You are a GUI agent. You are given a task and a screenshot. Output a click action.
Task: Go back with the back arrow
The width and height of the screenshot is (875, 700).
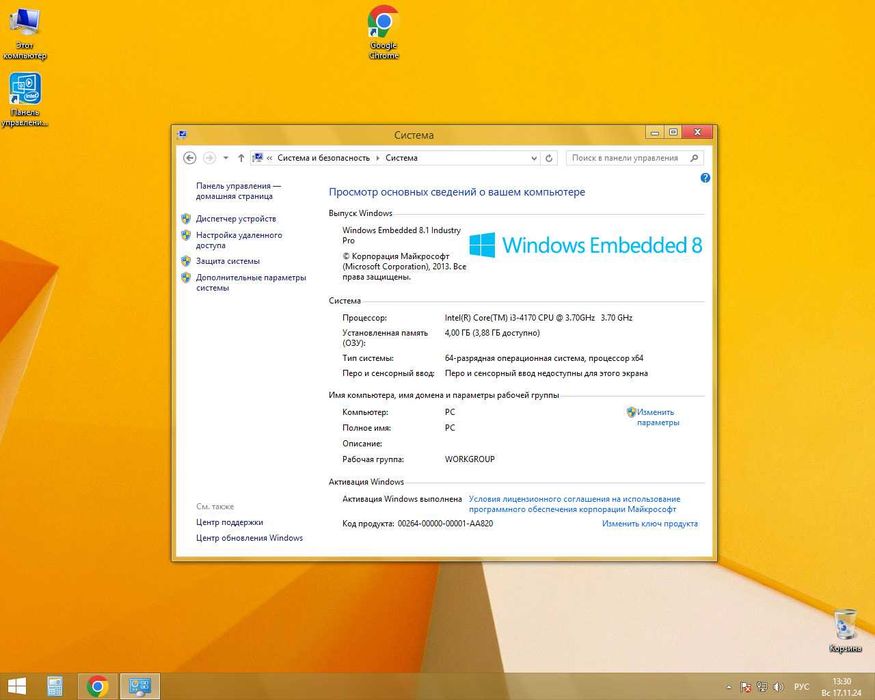(190, 158)
